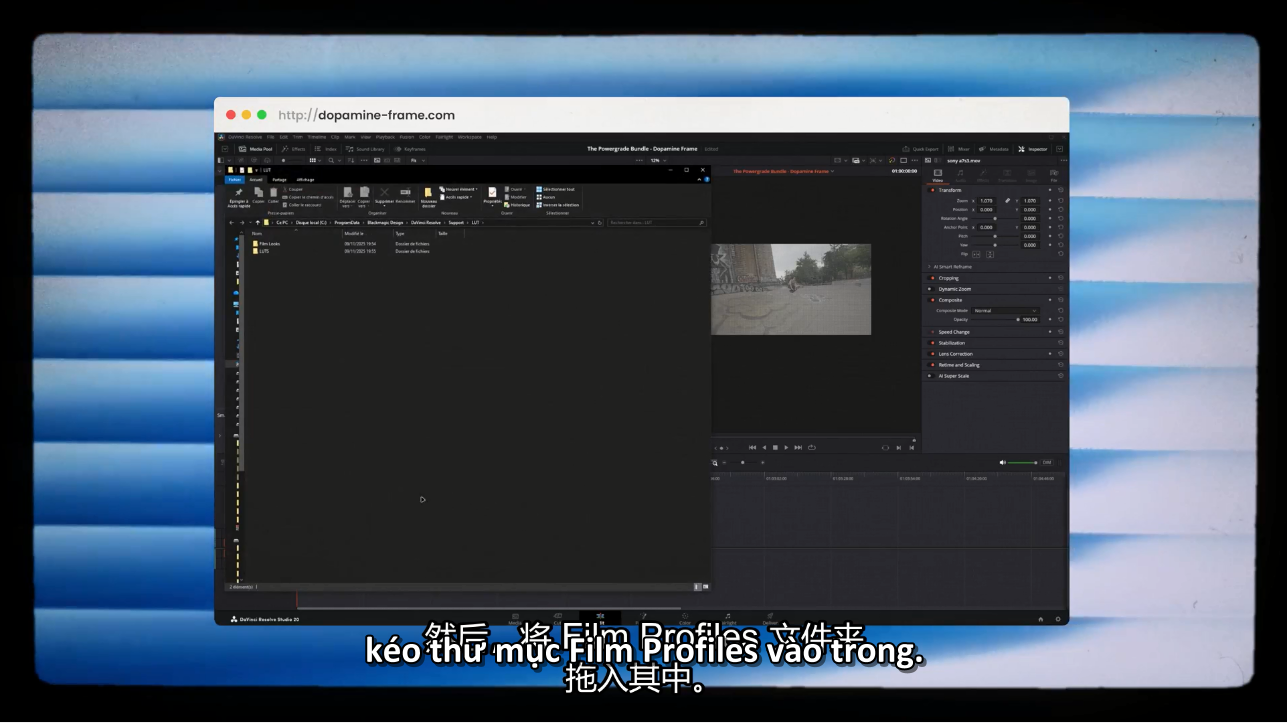
Task: Click the Opacity slider handle
Action: click(x=1018, y=320)
